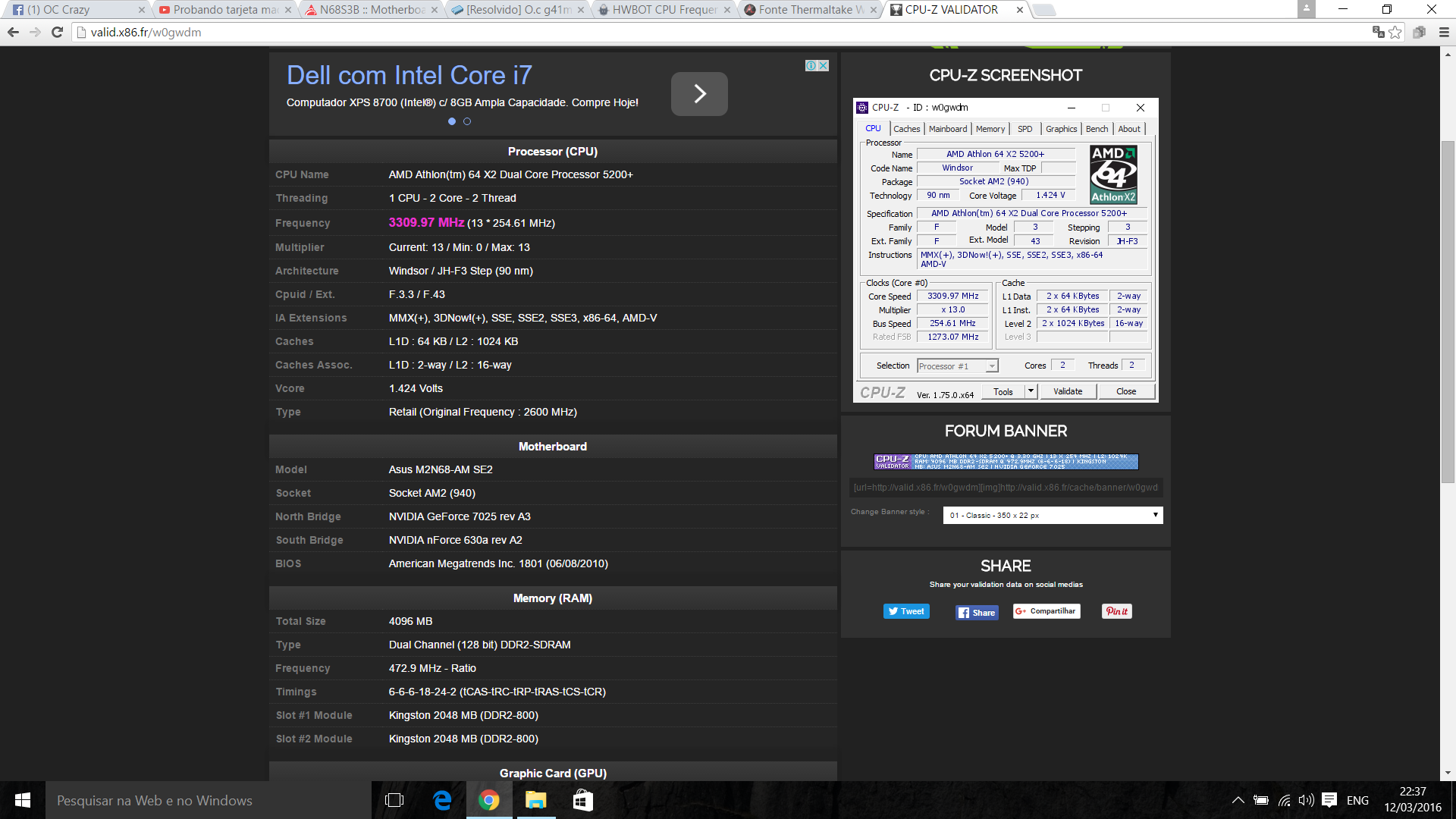Close the HWBOT CPU Frequency tab
Screen dimensions: 1456x819
pos(727,10)
